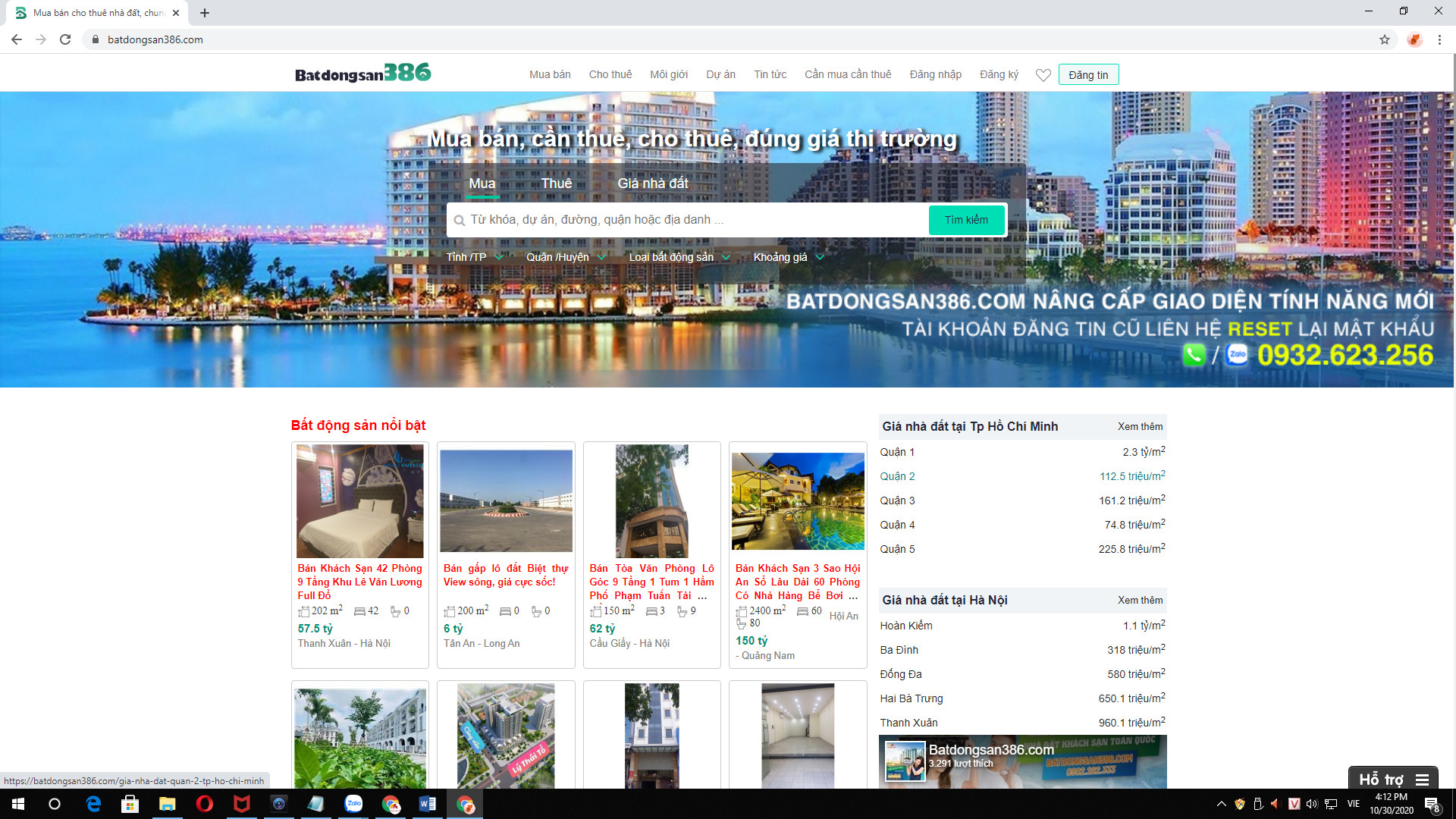Open lô đất Biệt thự listing thumbnail
Image resolution: width=1456 pixels, height=819 pixels.
coord(506,500)
